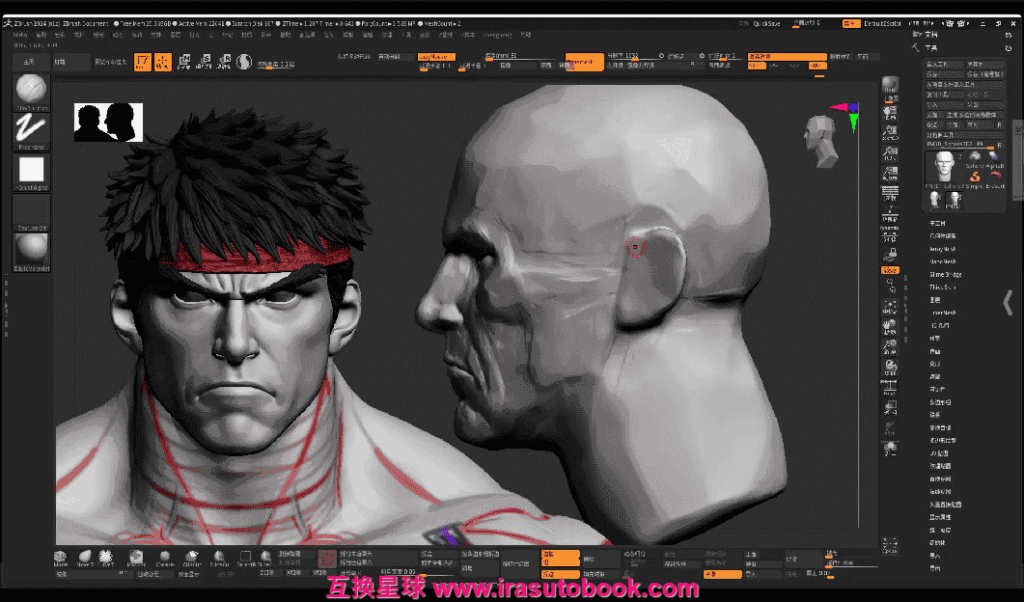Adjust the slider beside the two-tone sphere icon
1024x602 pixels.
276,65
